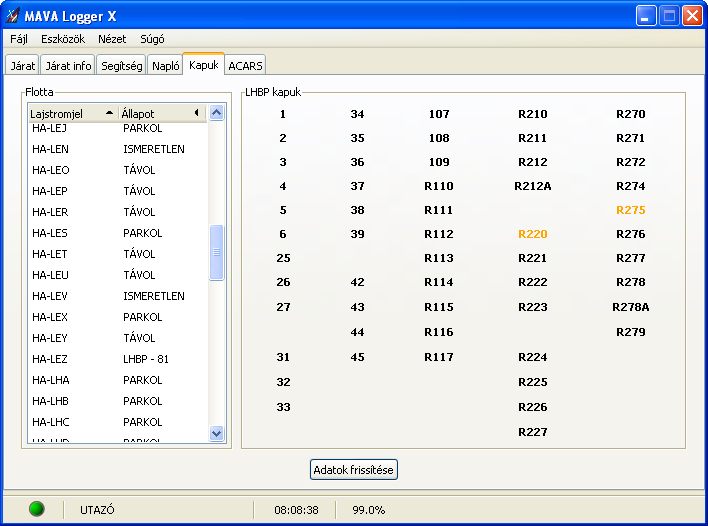This screenshot has width=708, height=526.
Task: Click the orange R220 gate label
Action: coord(532,234)
